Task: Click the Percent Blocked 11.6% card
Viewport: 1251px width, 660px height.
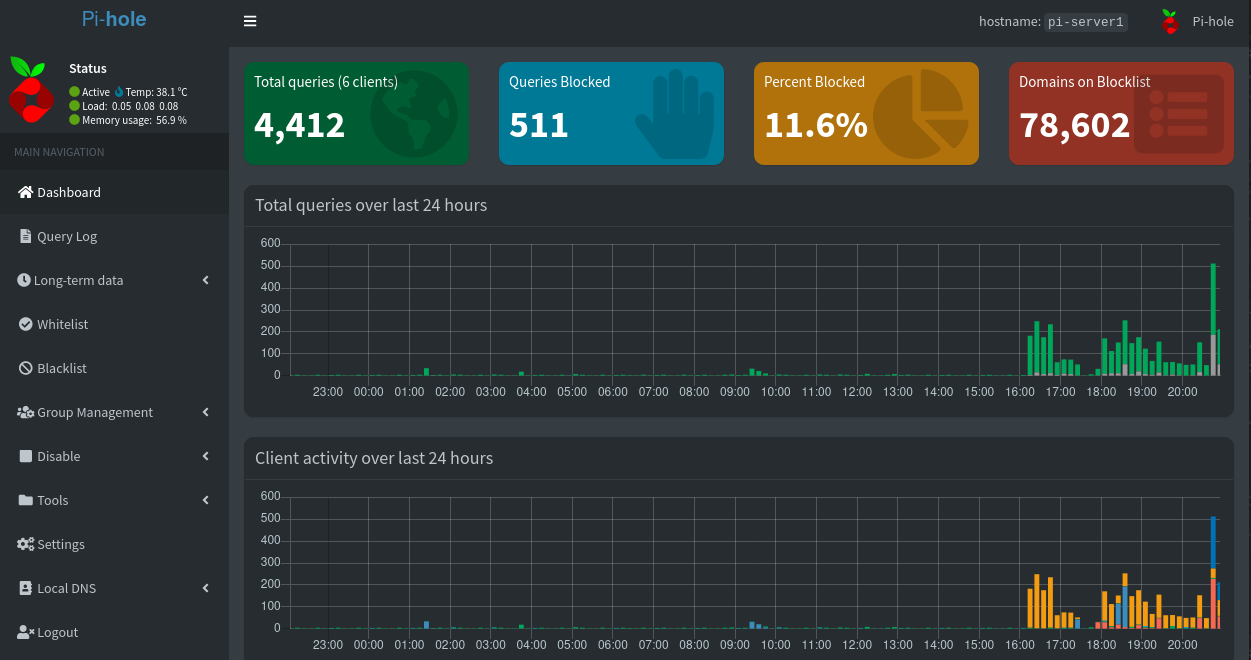Action: pos(866,113)
